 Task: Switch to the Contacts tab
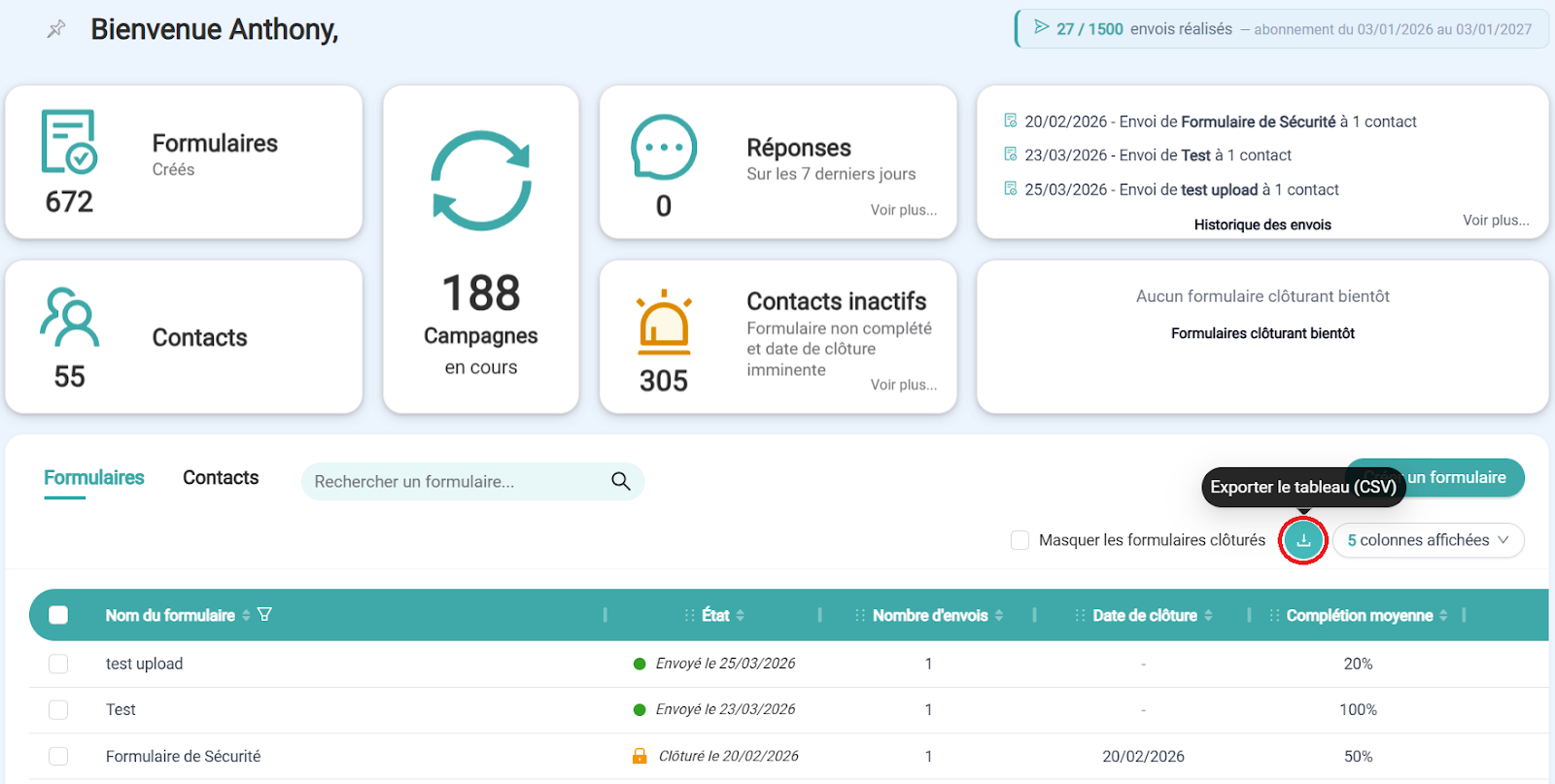(221, 478)
